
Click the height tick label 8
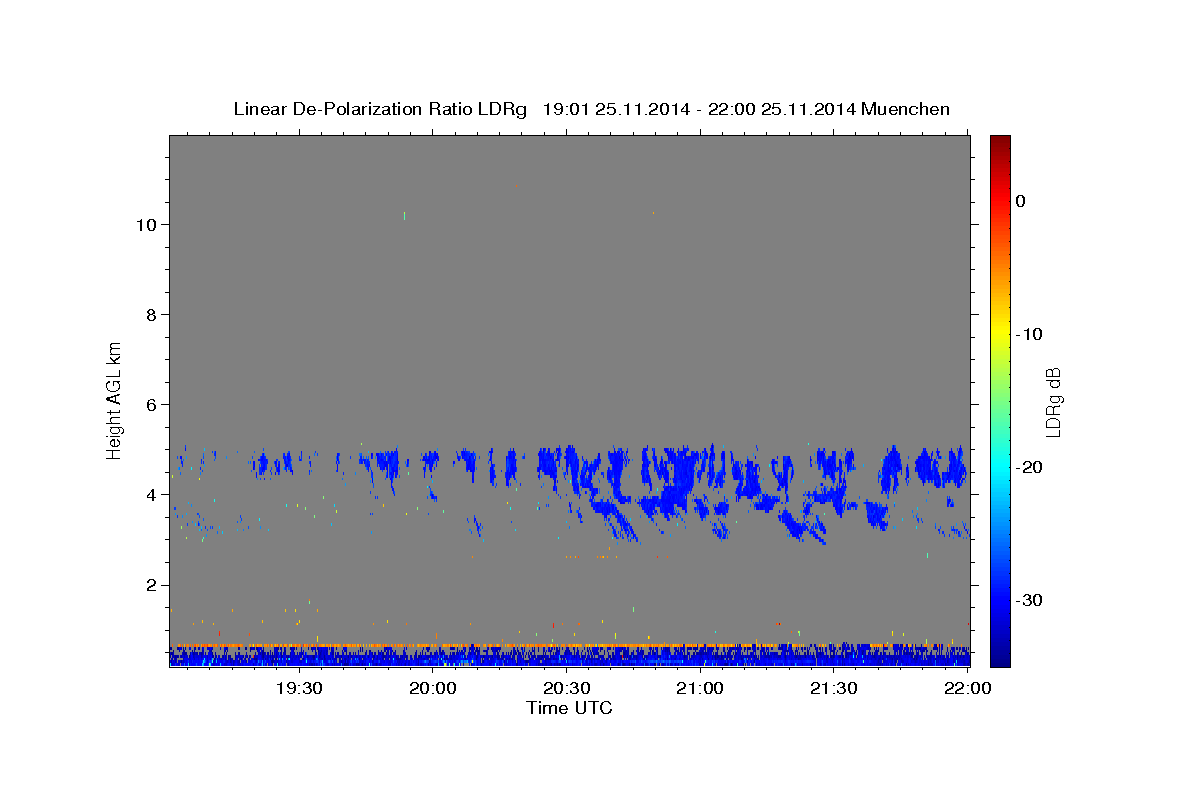[149, 315]
